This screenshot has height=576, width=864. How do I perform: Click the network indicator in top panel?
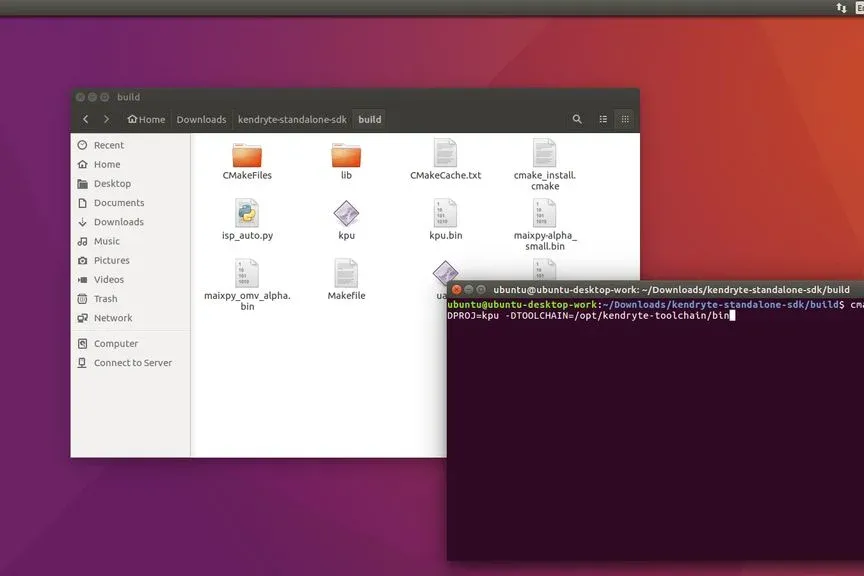tap(841, 8)
